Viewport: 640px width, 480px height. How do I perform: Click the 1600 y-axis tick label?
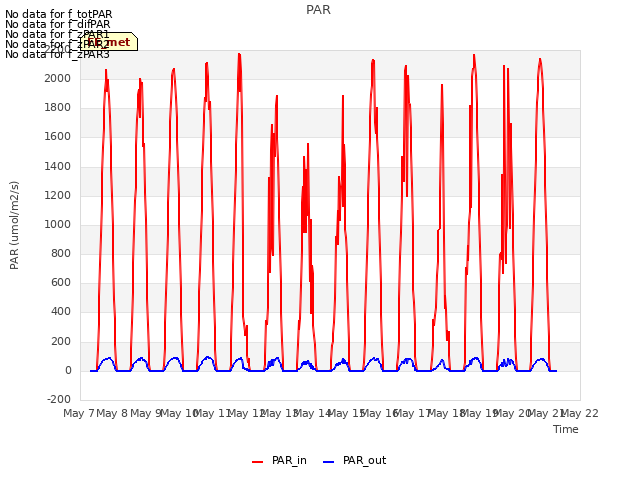58,137
